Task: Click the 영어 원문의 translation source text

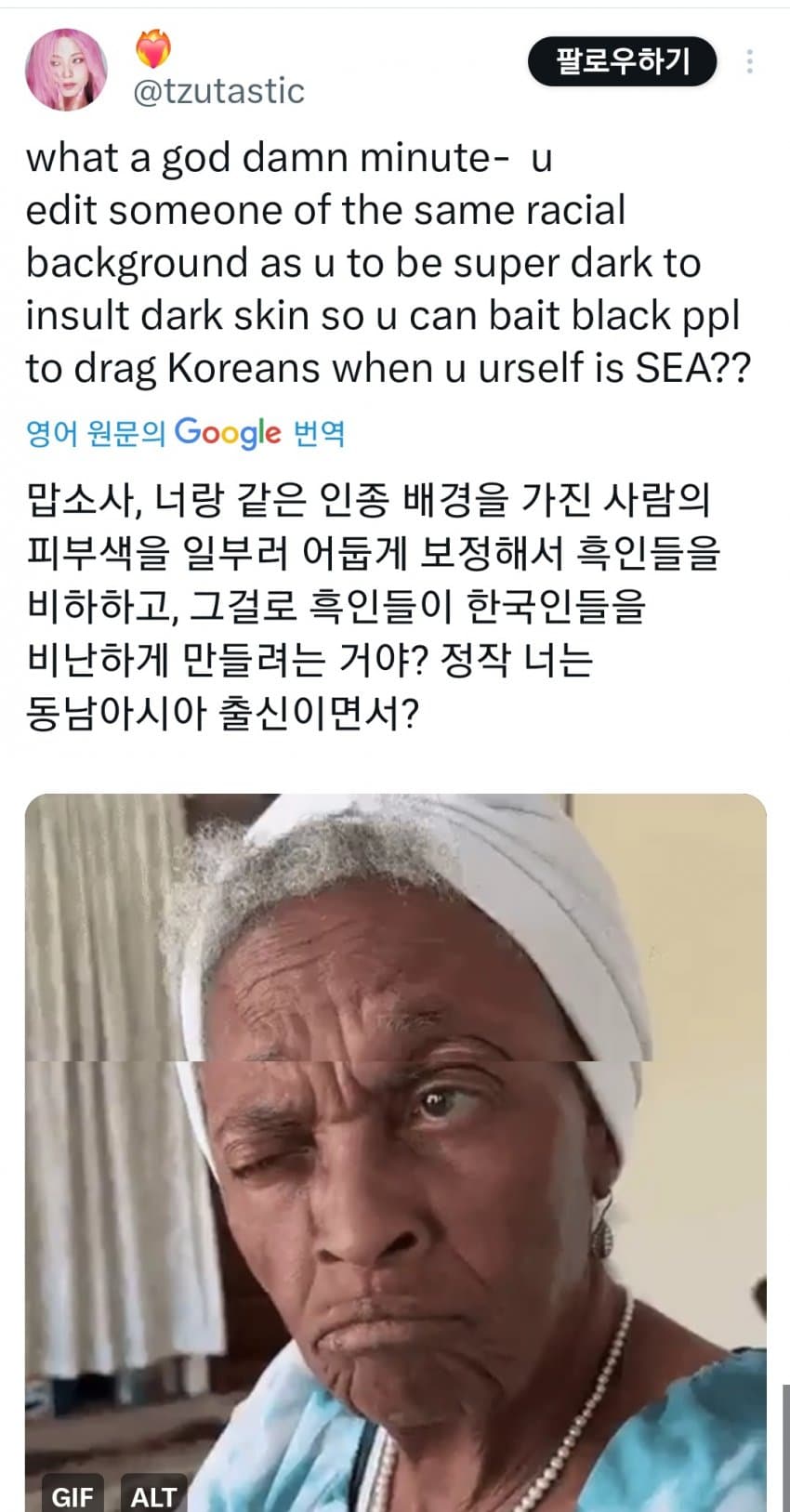Action: pos(96,433)
